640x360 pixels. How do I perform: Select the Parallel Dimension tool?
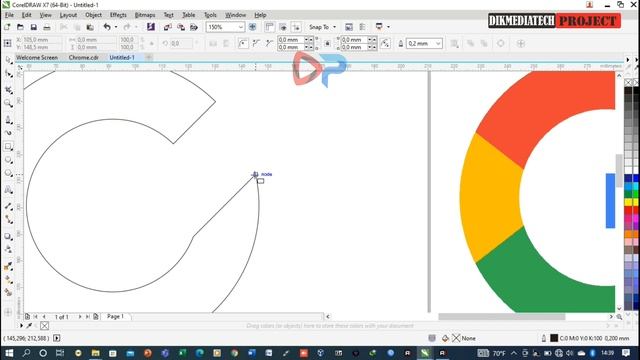[8, 206]
